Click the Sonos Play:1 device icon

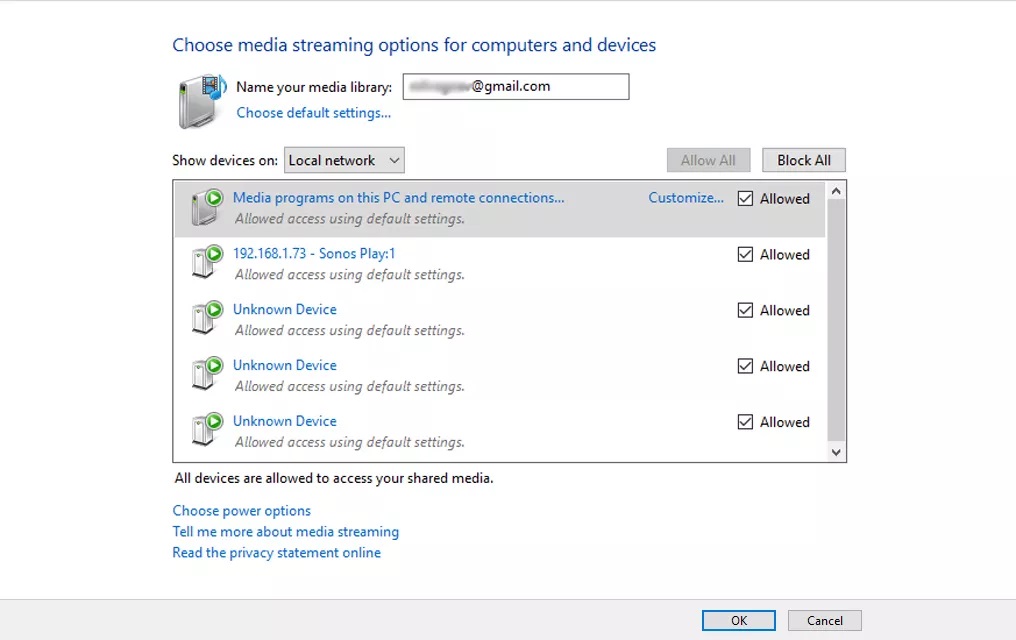click(x=206, y=263)
